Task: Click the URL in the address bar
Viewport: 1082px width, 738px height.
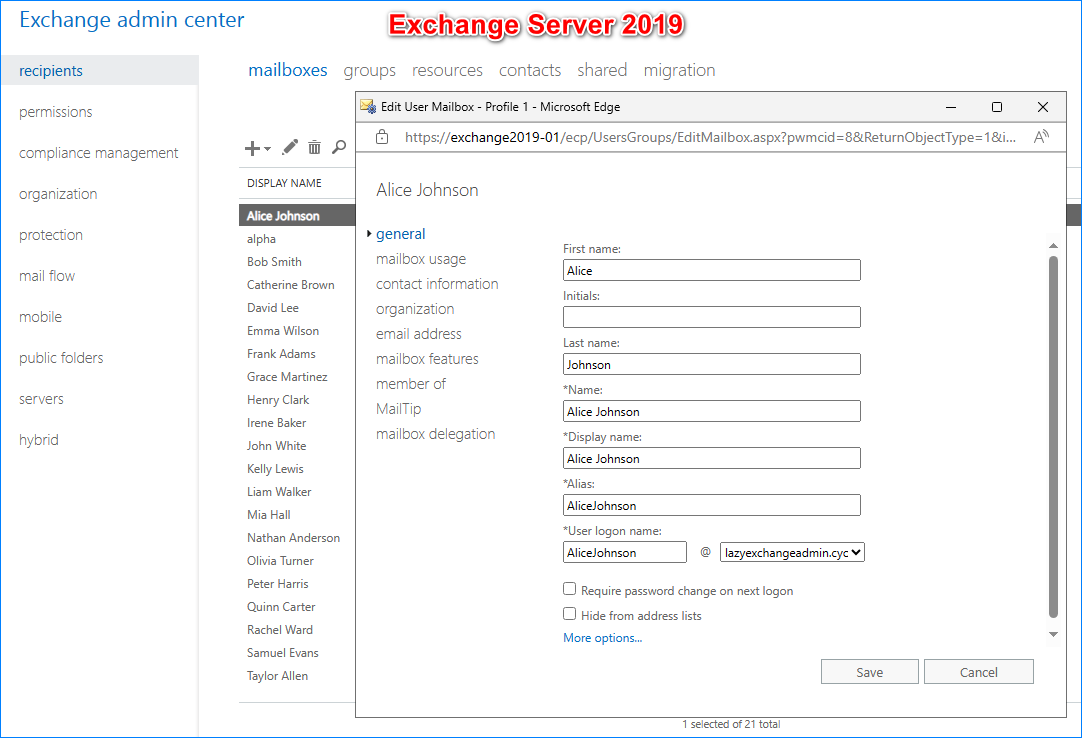Action: 710,137
